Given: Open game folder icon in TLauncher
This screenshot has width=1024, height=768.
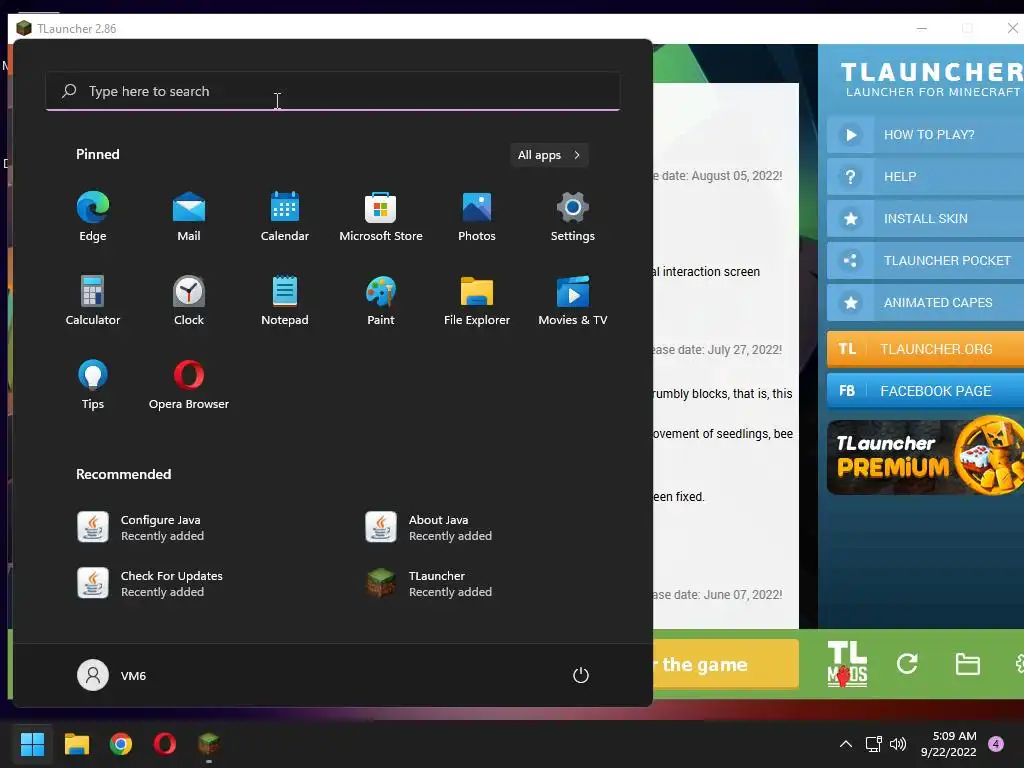Looking at the screenshot, I should (967, 664).
